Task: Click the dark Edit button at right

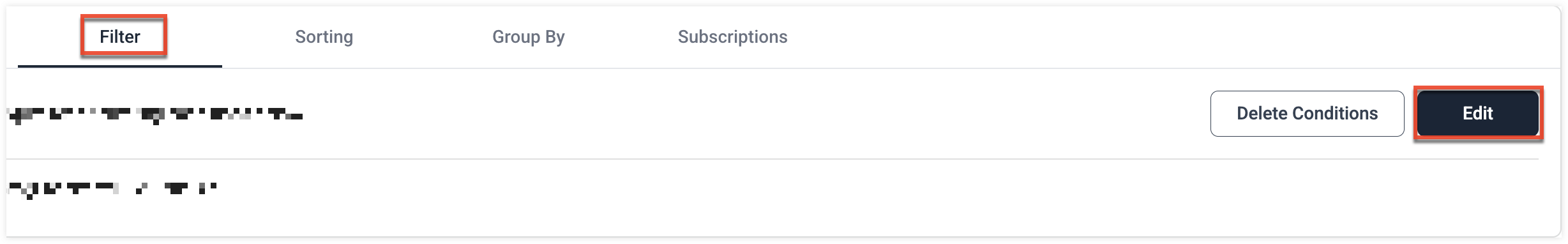Action: (1477, 114)
